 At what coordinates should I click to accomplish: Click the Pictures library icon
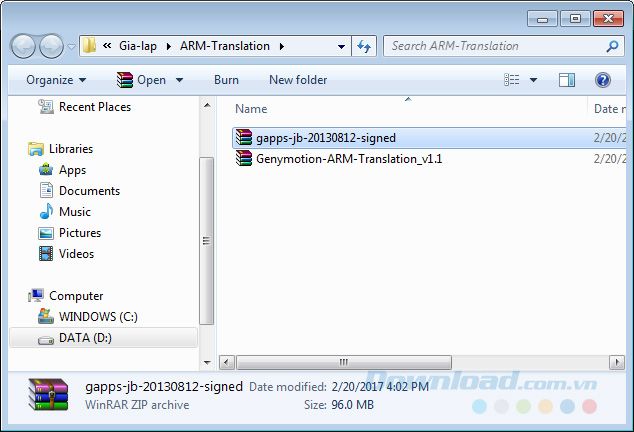point(46,233)
